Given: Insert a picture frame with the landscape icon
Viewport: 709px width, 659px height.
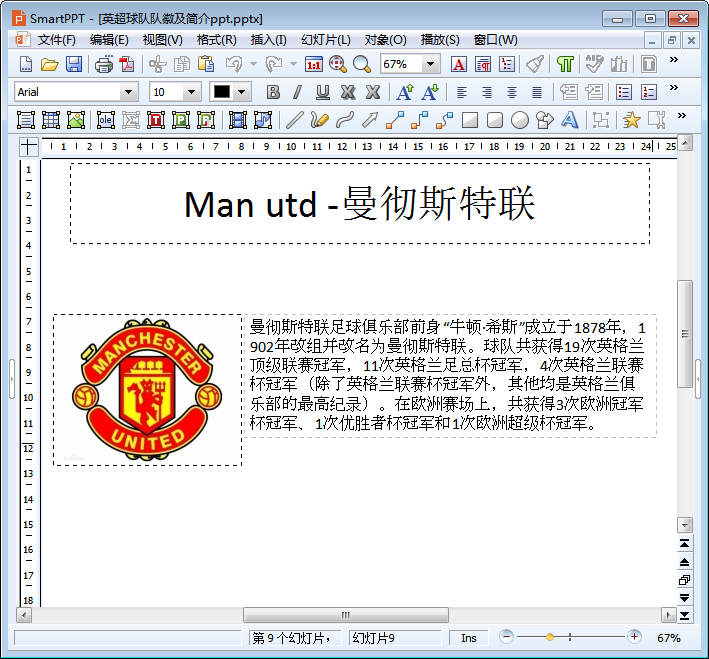Looking at the screenshot, I should click(x=76, y=120).
